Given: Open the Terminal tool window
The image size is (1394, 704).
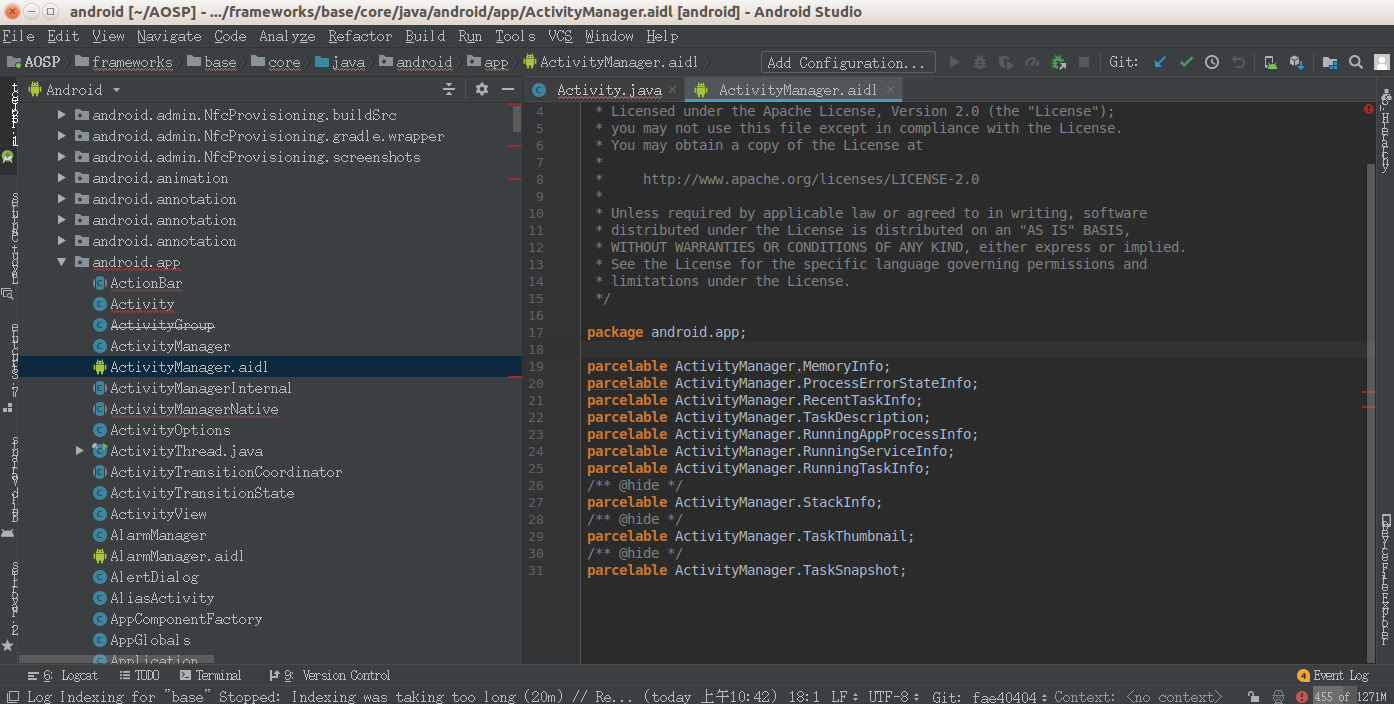Looking at the screenshot, I should pos(210,675).
